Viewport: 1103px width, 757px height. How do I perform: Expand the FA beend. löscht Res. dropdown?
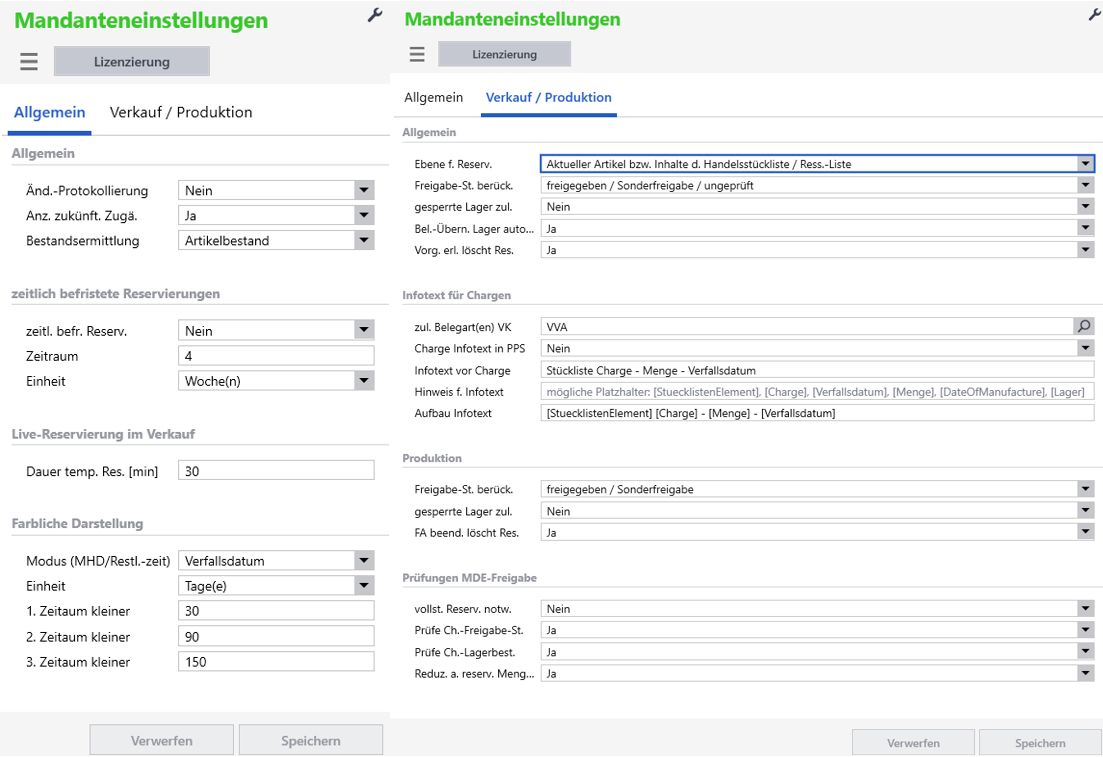click(x=1085, y=533)
